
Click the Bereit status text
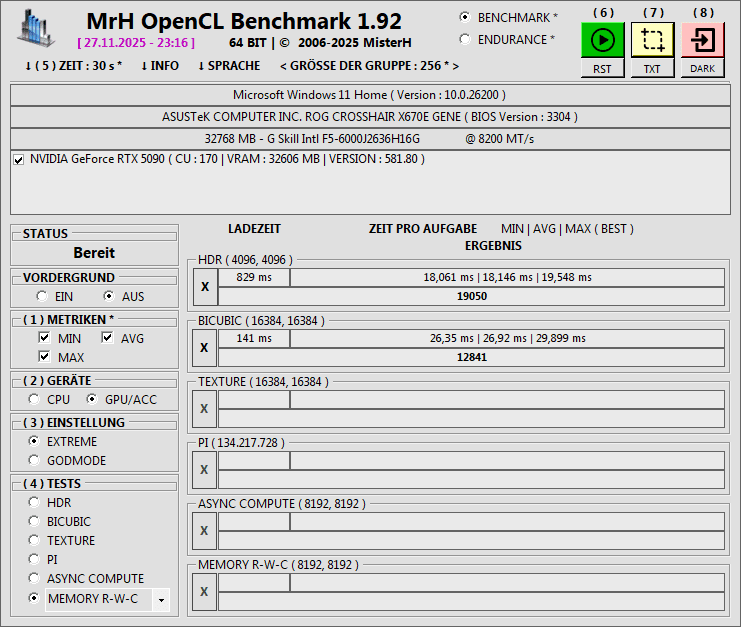coord(94,253)
